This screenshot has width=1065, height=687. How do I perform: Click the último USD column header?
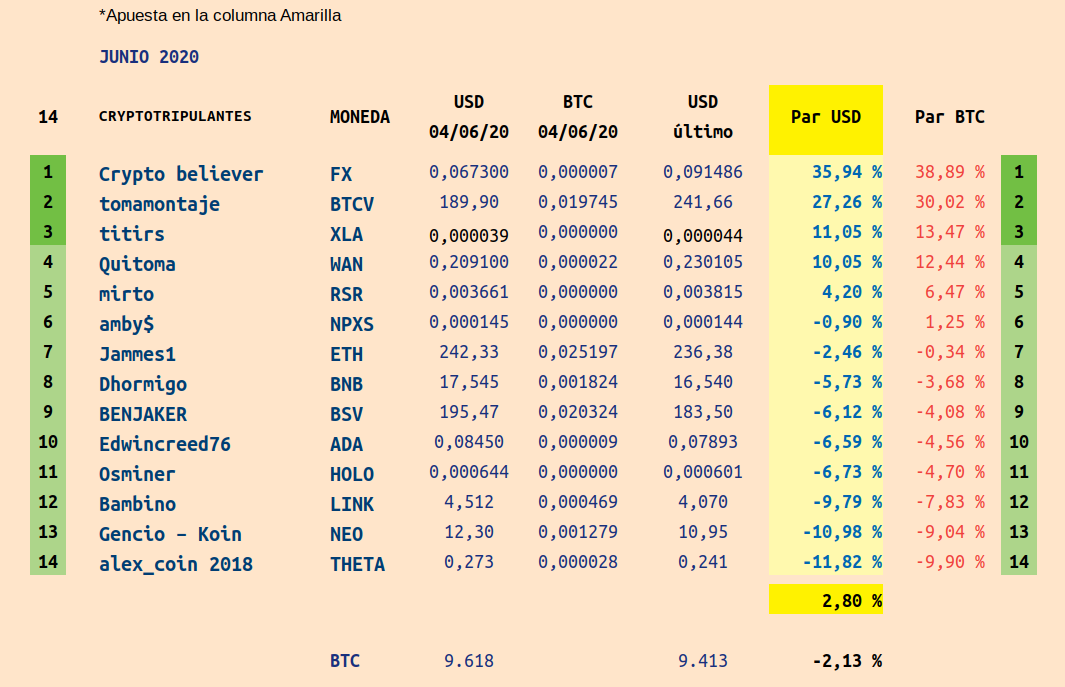[x=702, y=132]
